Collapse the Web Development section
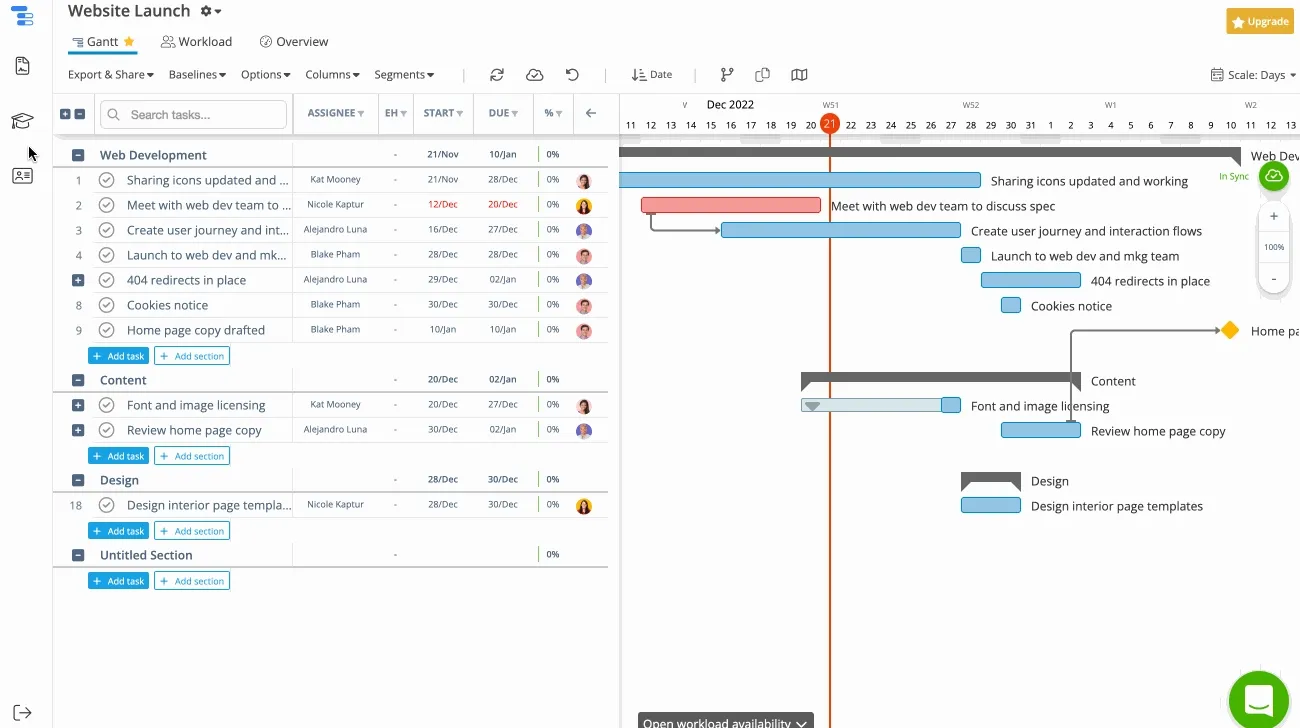Image resolution: width=1300 pixels, height=728 pixels. click(x=78, y=155)
